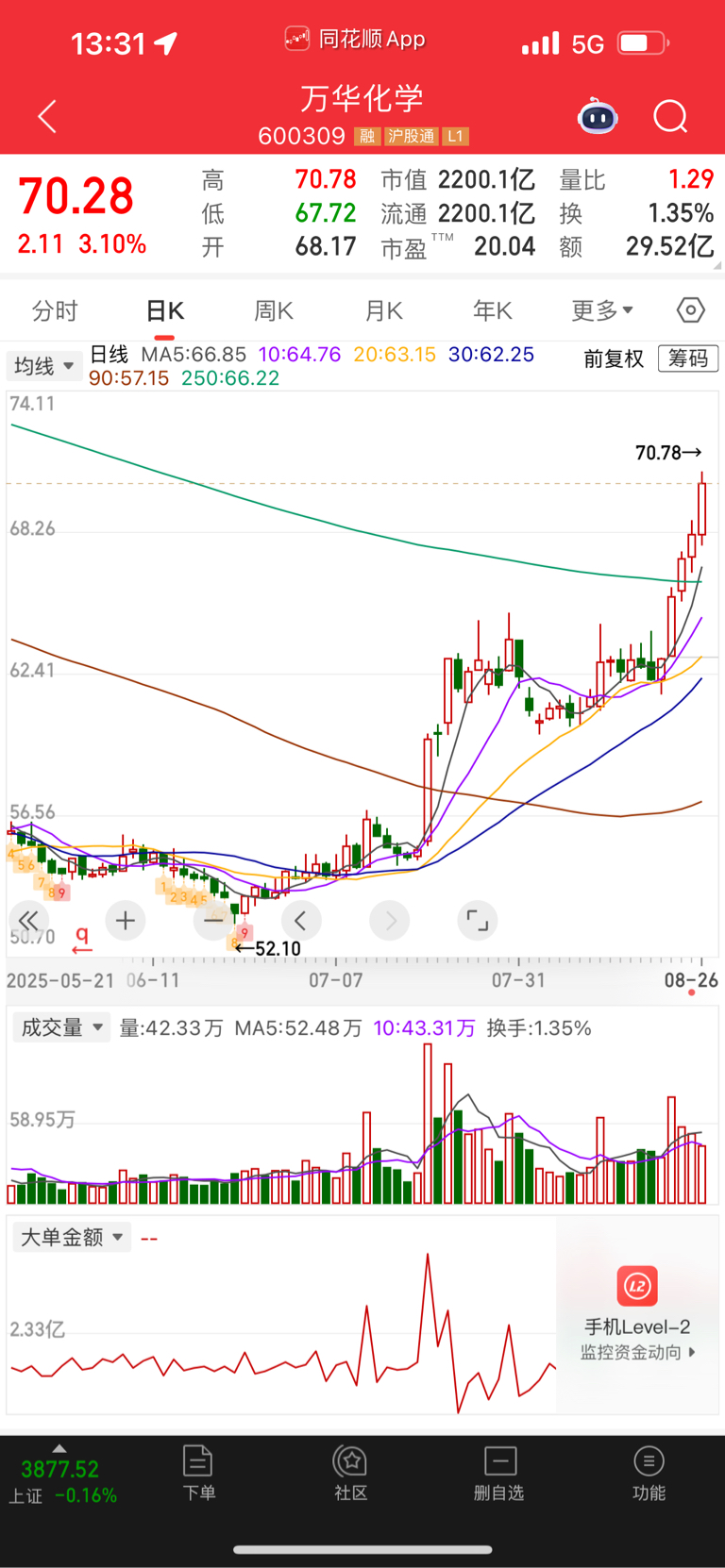Tap the back arrow icon
Viewport: 725px width, 1568px height.
[x=47, y=116]
